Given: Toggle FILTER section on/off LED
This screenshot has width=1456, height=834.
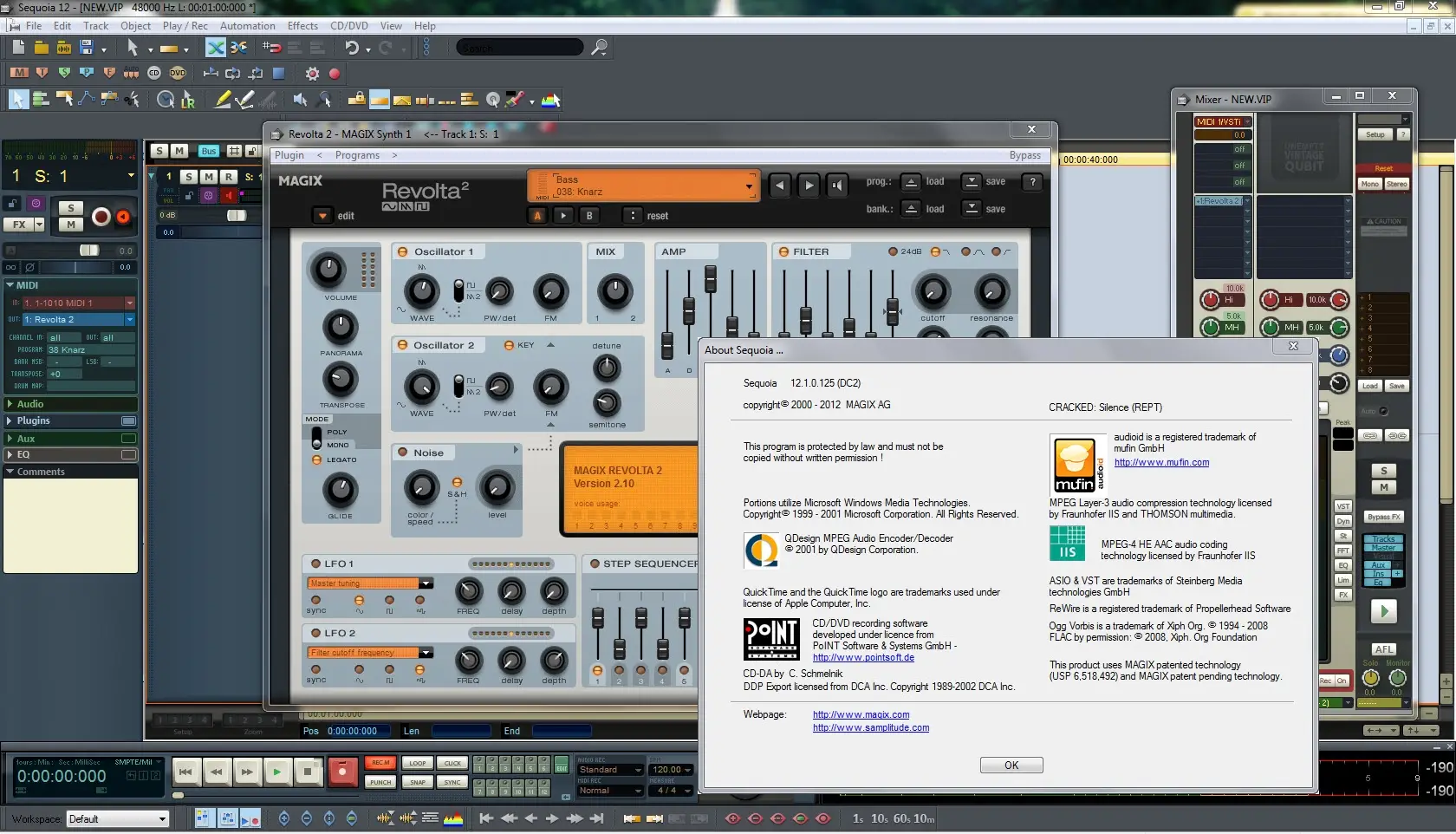Looking at the screenshot, I should (783, 251).
